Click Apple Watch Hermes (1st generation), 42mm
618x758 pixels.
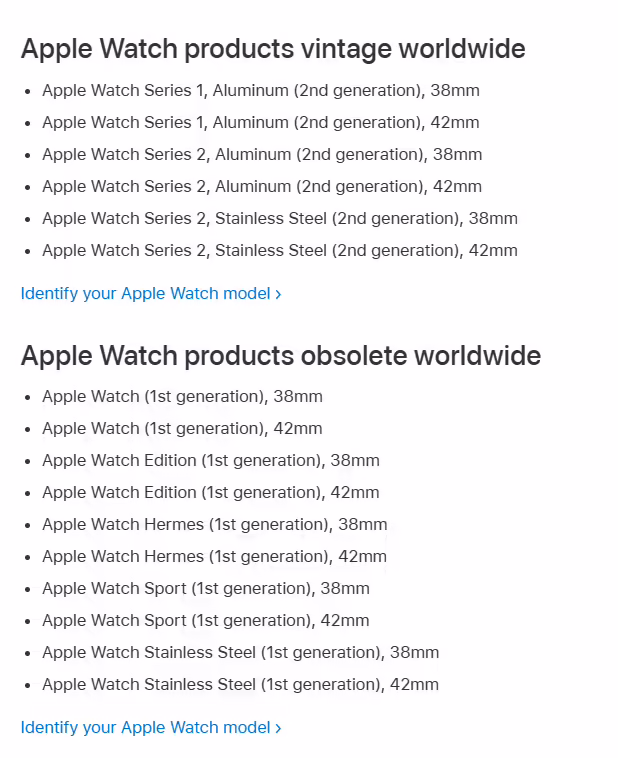215,556
